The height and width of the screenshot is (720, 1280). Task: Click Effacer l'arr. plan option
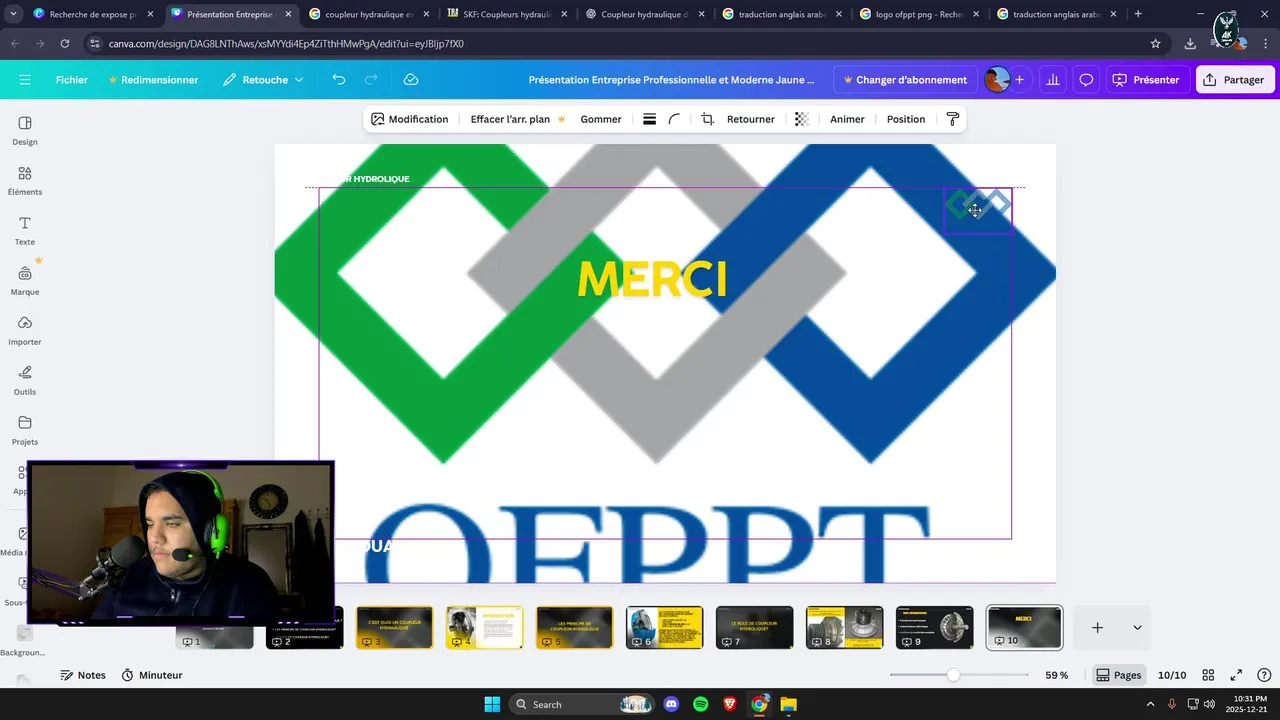[518, 119]
